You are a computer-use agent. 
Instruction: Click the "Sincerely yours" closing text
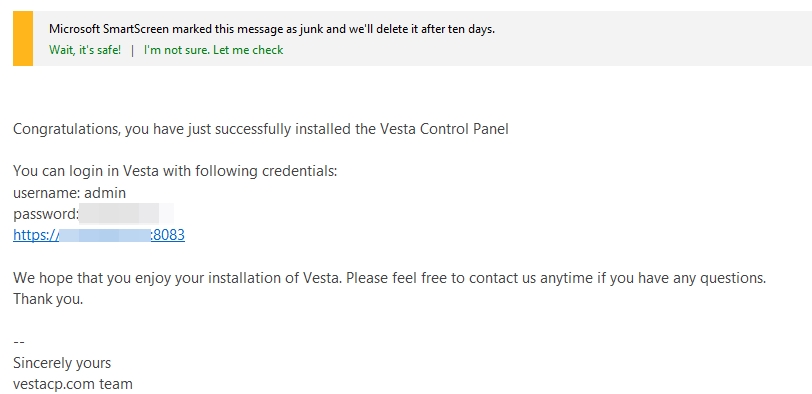[x=62, y=363]
